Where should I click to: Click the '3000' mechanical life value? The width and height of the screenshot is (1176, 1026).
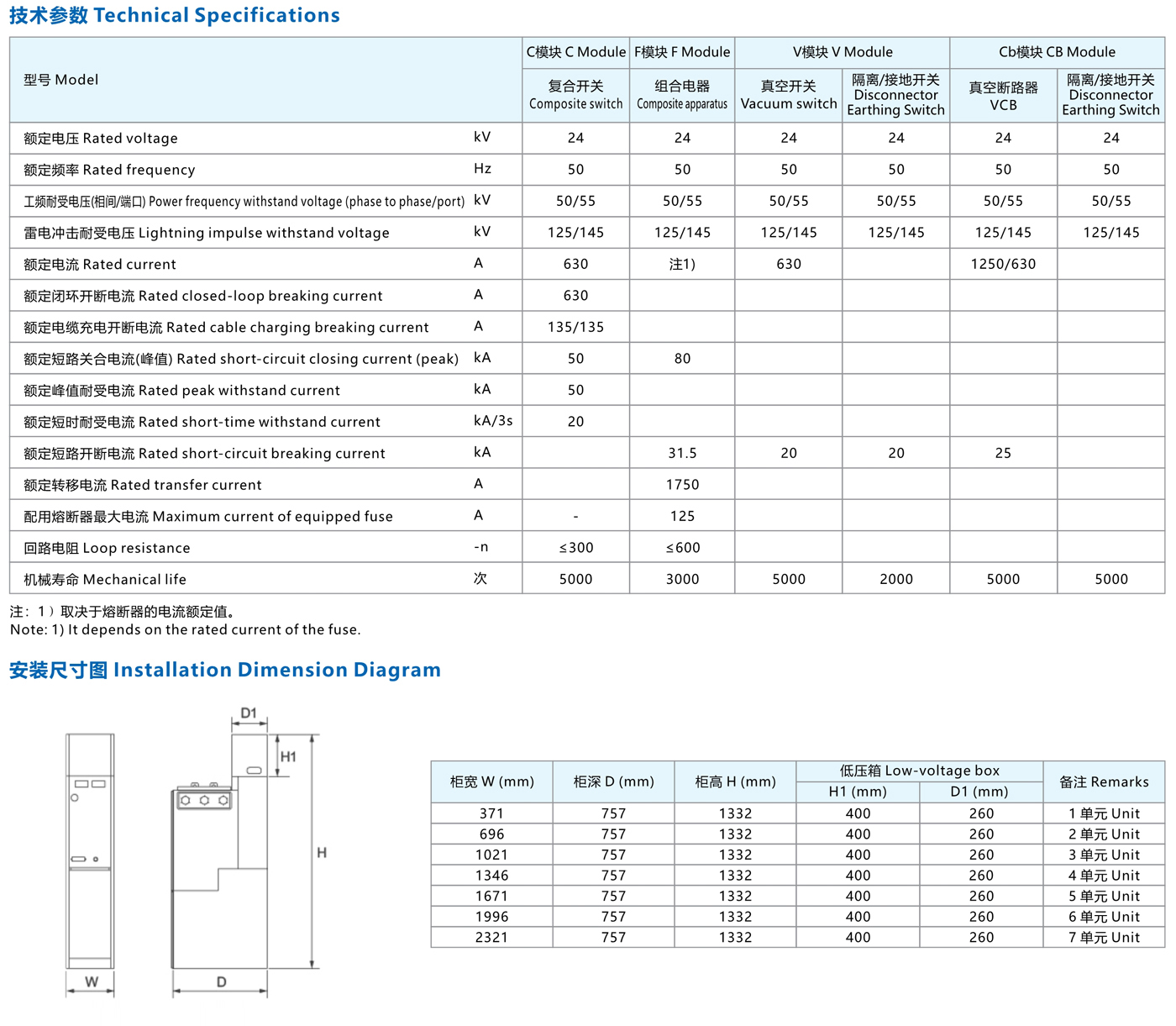(x=682, y=579)
